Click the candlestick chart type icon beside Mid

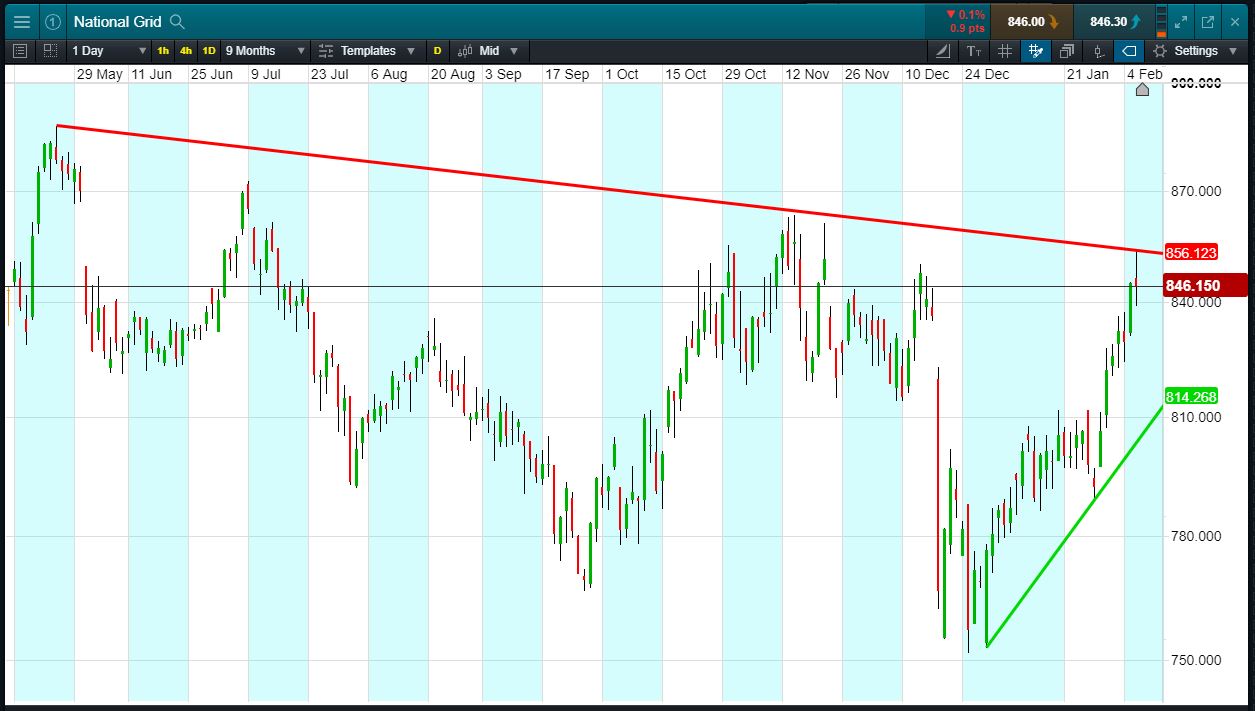pyautogui.click(x=464, y=50)
